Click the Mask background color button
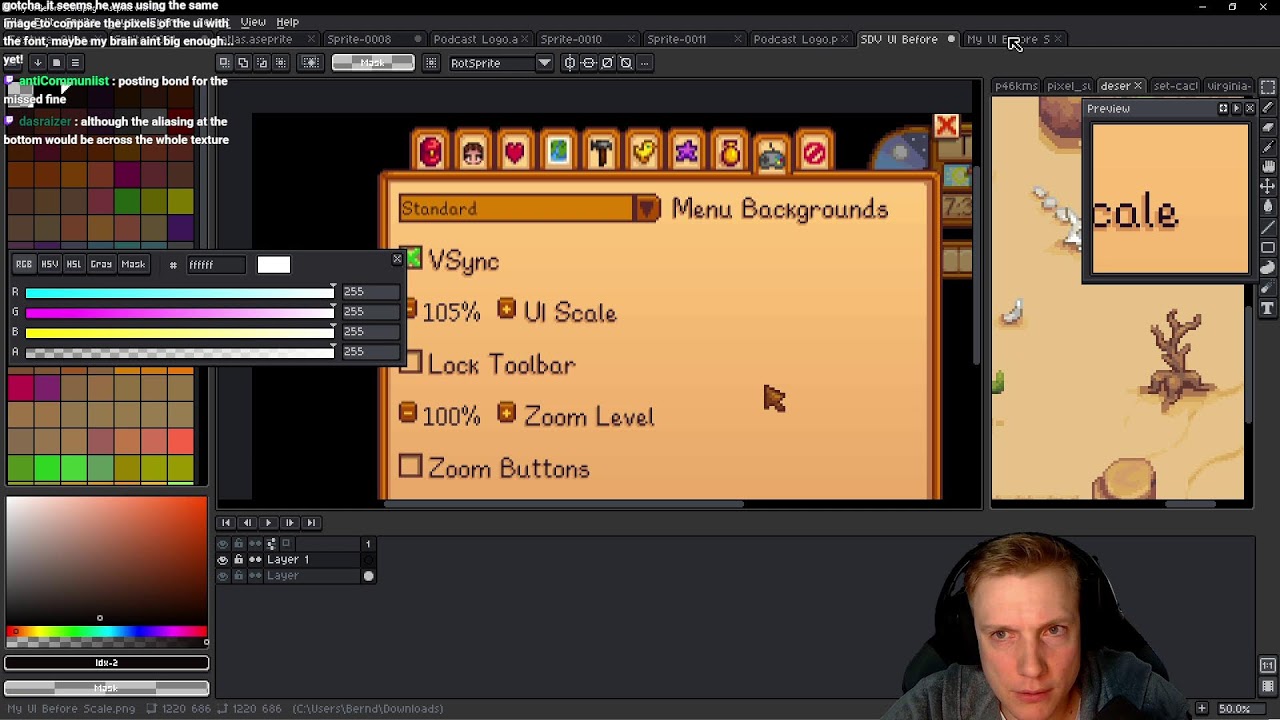This screenshot has height=720, width=1280. coord(107,688)
